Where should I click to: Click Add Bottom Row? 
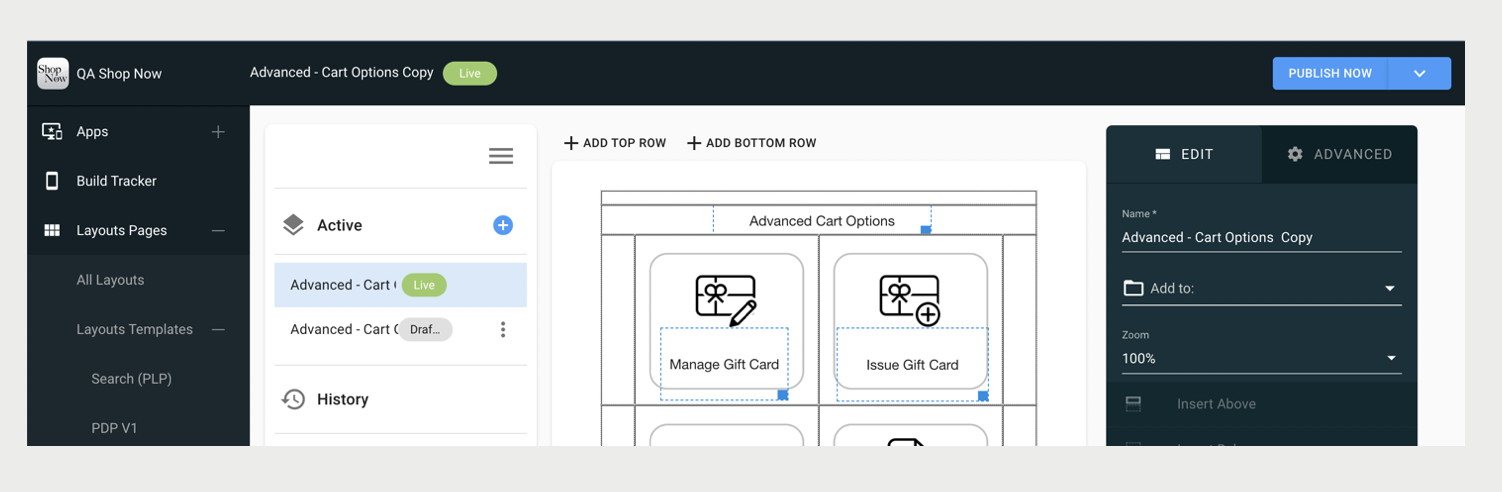[752, 143]
